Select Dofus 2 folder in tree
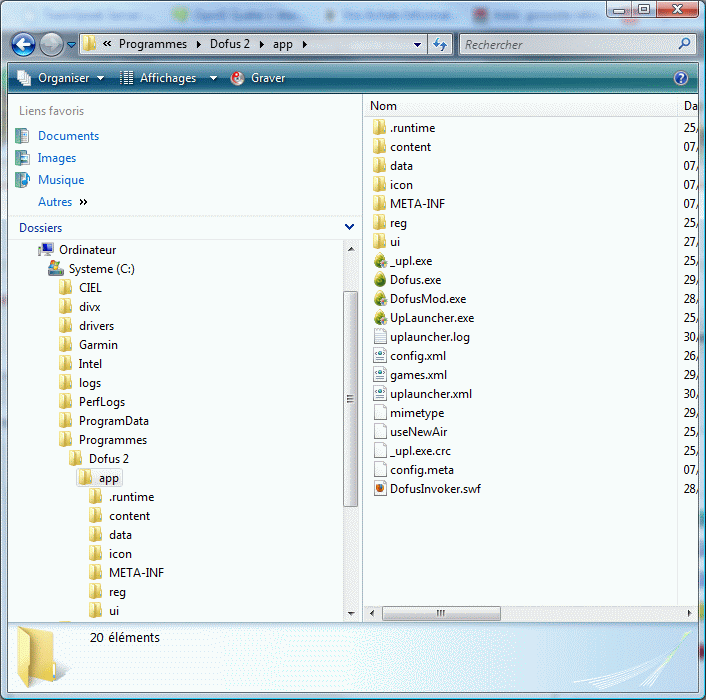This screenshot has width=706, height=700. tap(109, 459)
